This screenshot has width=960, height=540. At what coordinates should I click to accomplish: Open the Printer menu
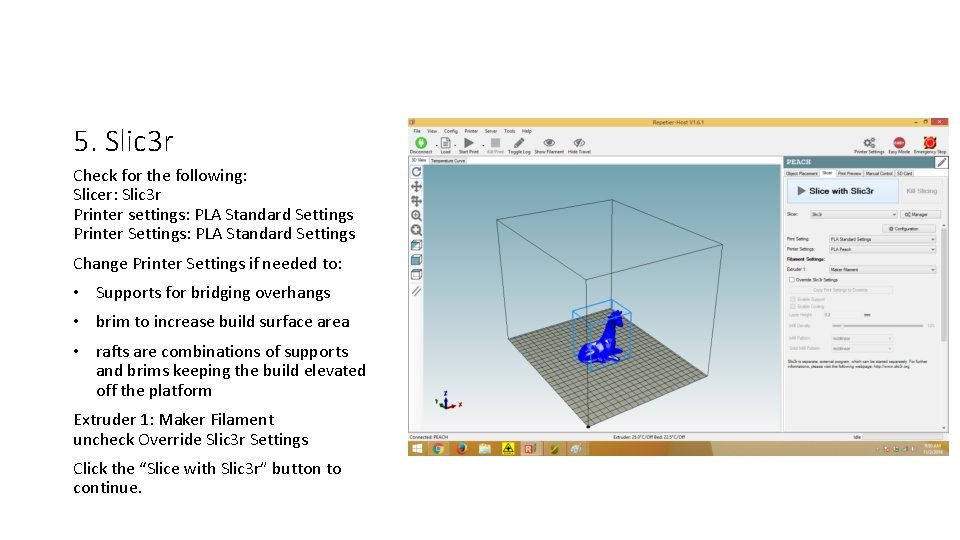(471, 131)
